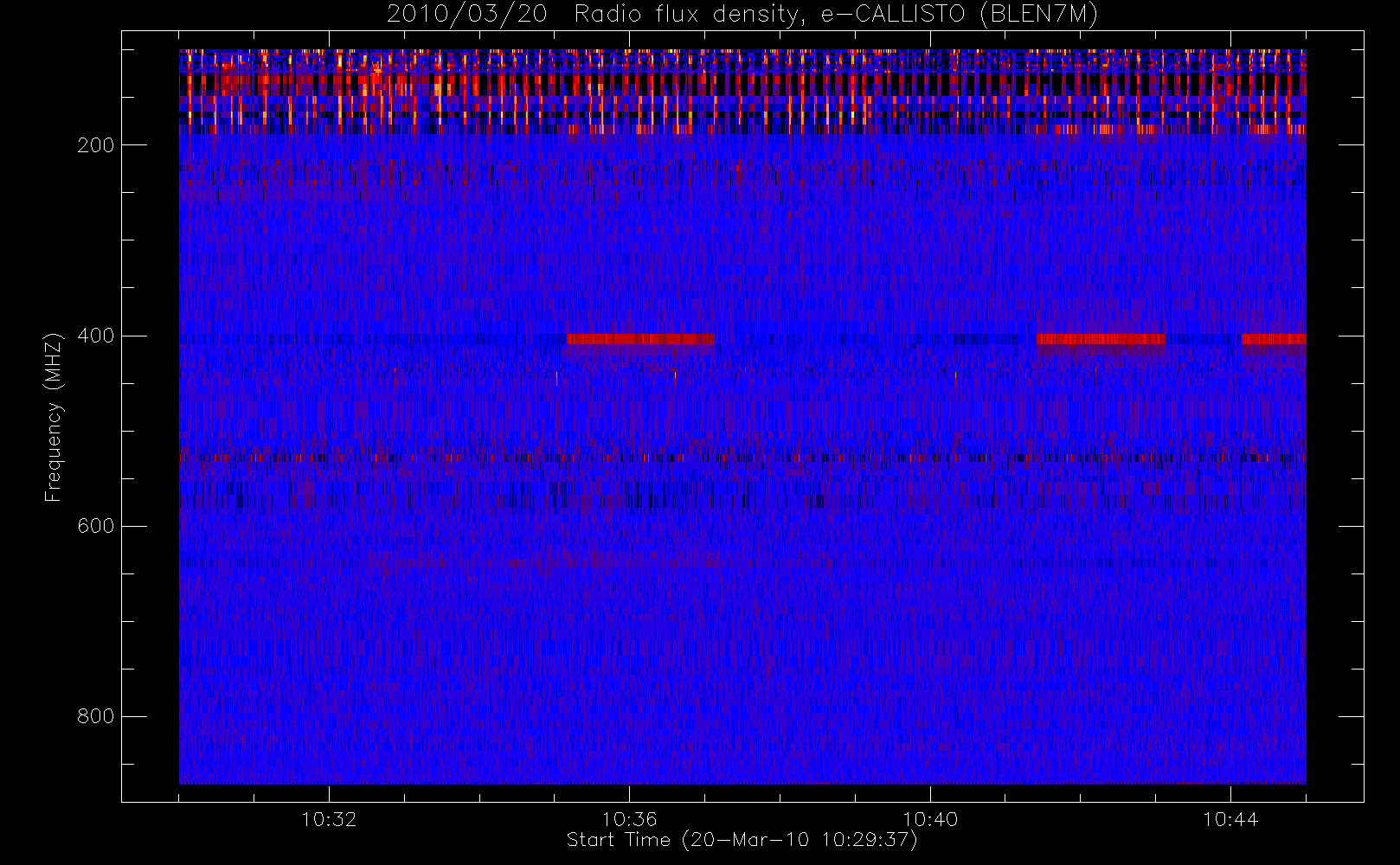Click the red 400 MHz burst near 10:36

[x=640, y=339]
